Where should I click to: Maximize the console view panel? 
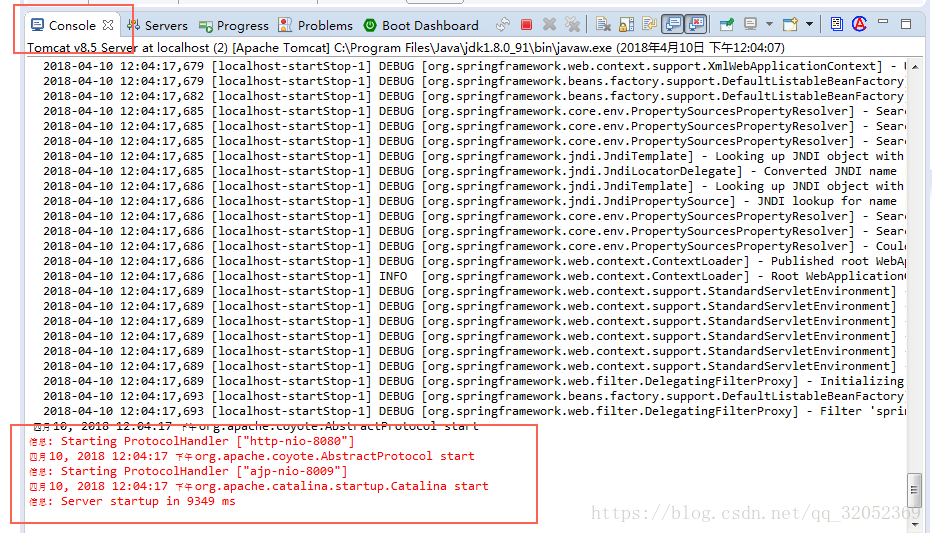[906, 24]
